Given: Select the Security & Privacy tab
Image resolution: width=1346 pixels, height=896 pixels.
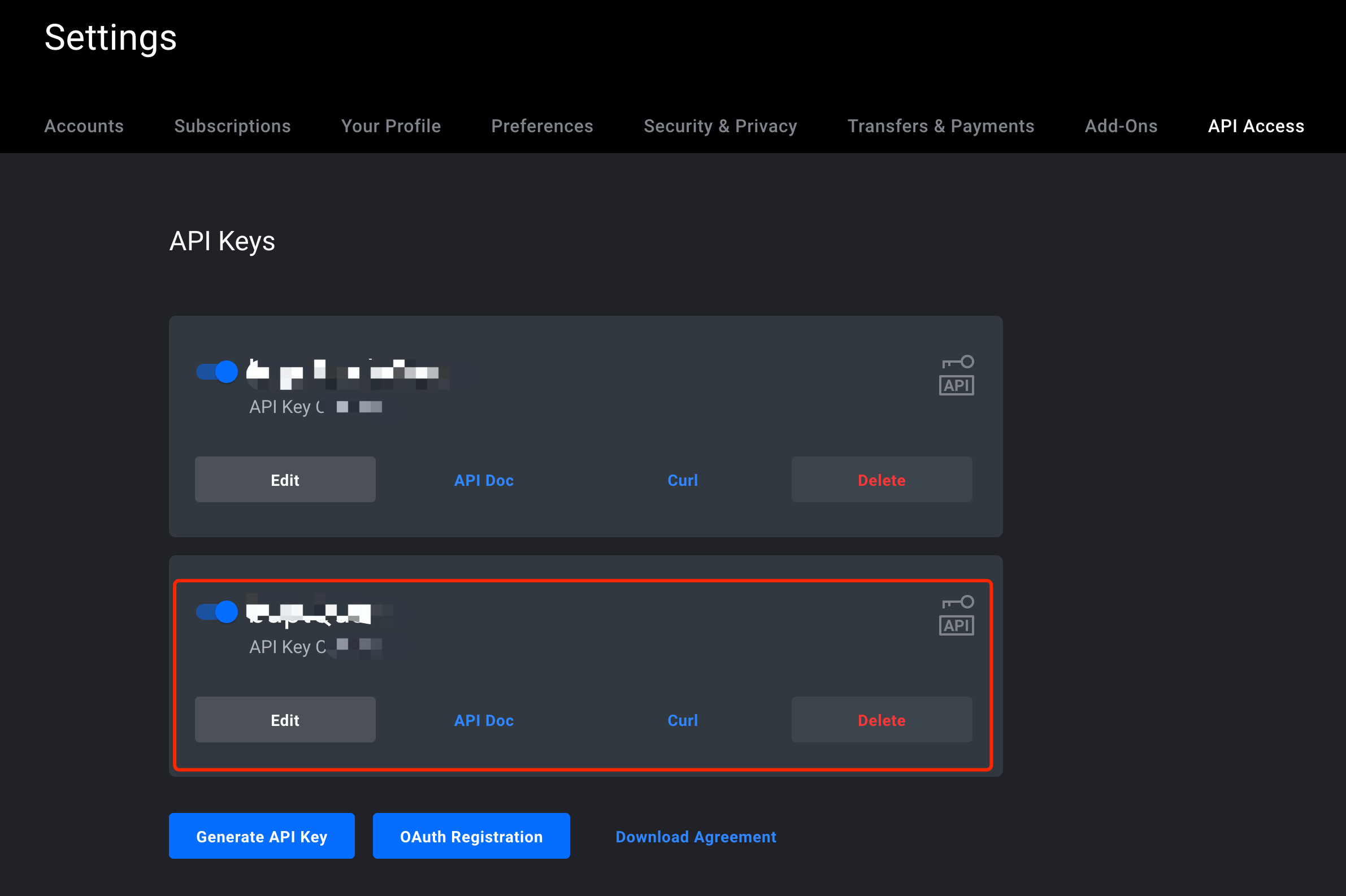Looking at the screenshot, I should click(x=720, y=126).
